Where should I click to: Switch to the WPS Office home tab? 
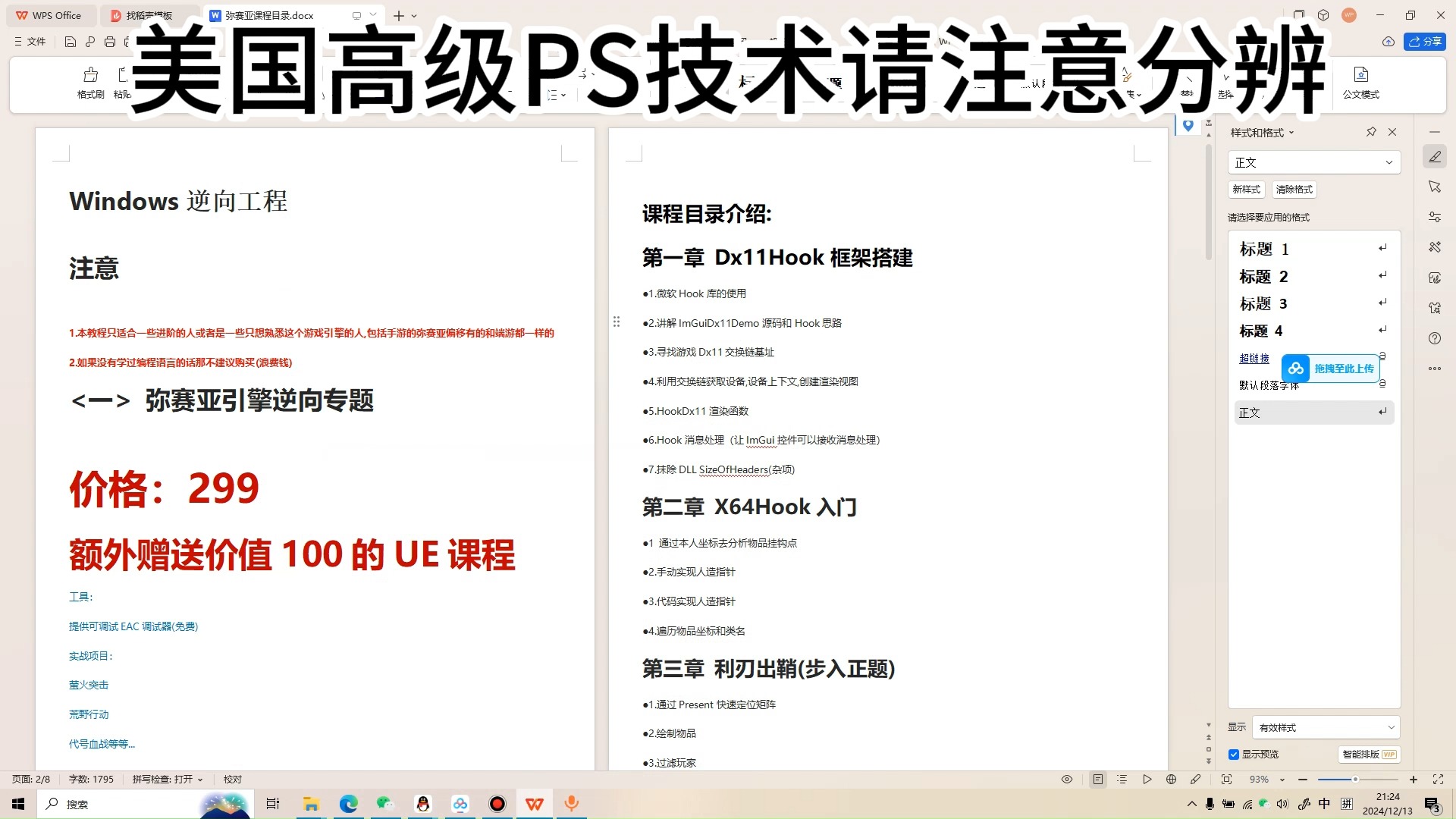coord(49,15)
